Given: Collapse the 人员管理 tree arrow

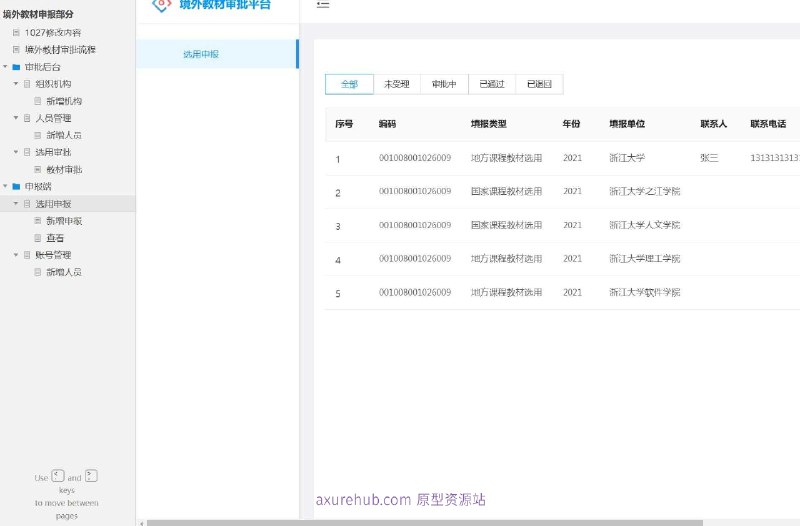Looking at the screenshot, I should point(16,118).
